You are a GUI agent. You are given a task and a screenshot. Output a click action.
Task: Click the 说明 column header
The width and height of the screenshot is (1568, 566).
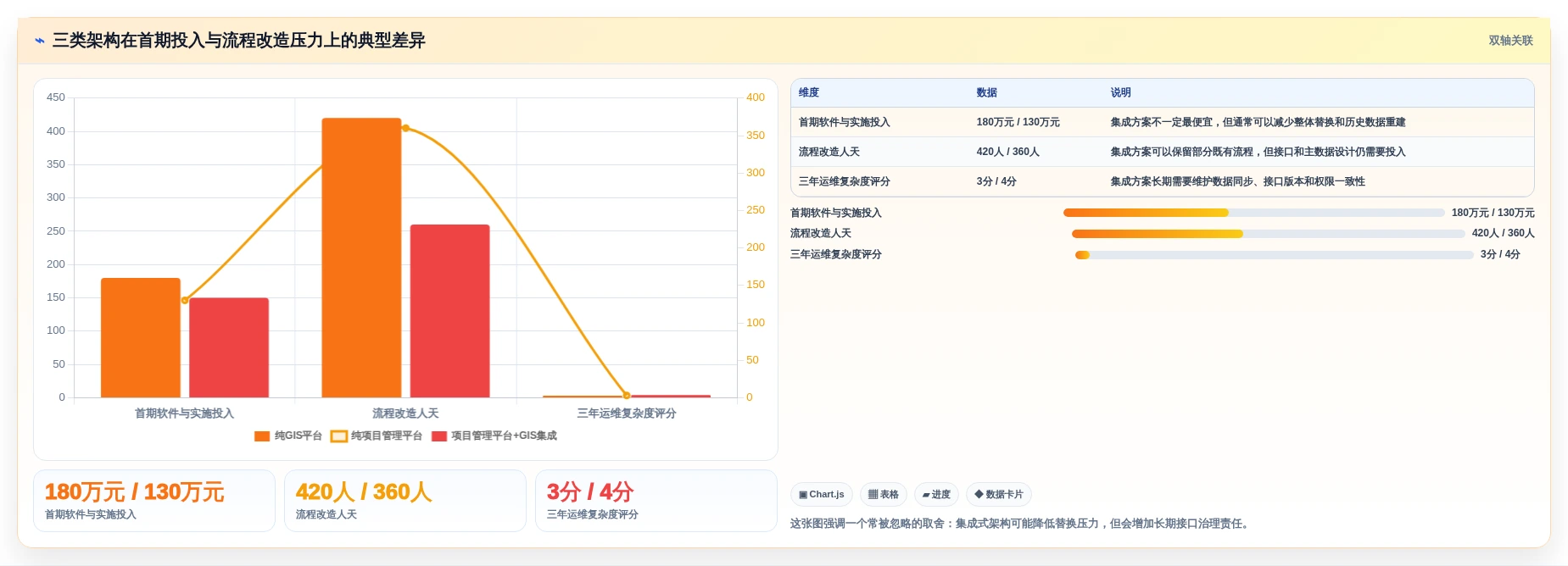click(1120, 92)
